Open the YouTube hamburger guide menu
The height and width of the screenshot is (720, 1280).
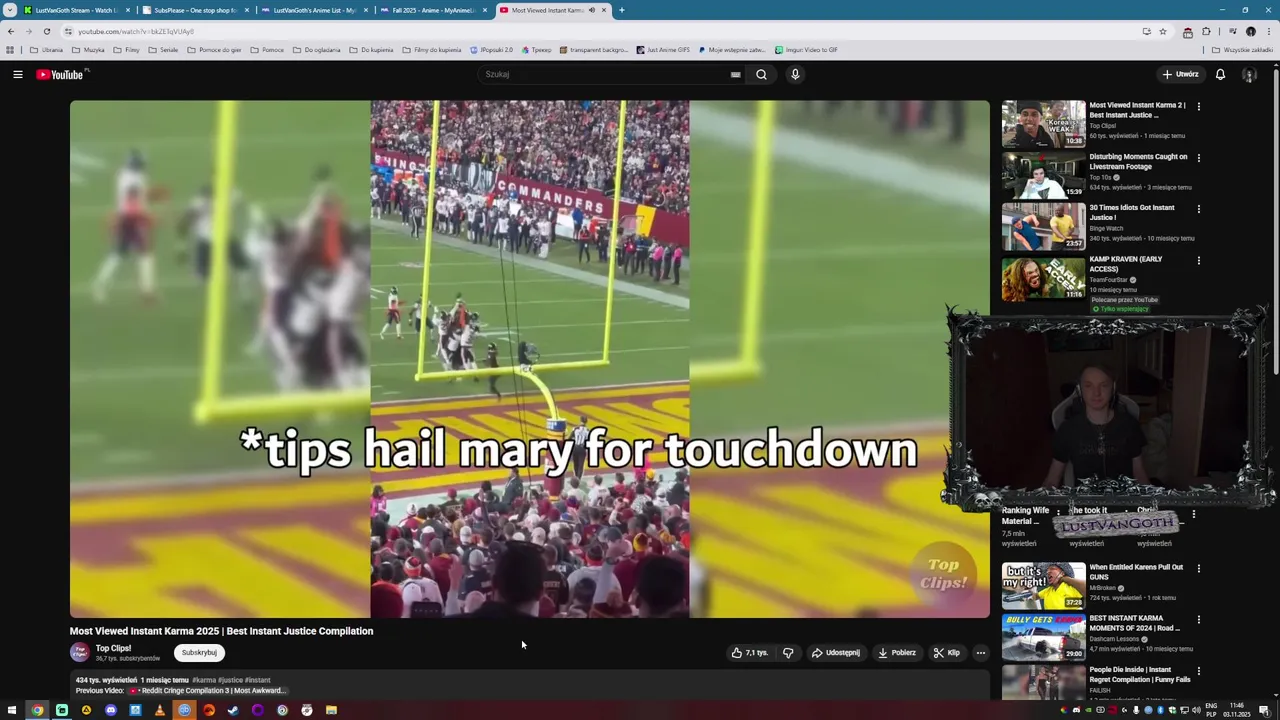(18, 74)
